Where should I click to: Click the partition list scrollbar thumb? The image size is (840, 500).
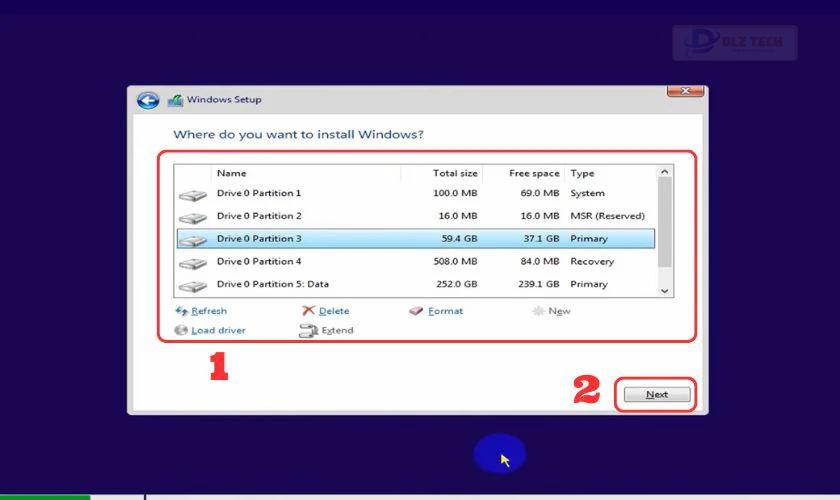pos(664,222)
